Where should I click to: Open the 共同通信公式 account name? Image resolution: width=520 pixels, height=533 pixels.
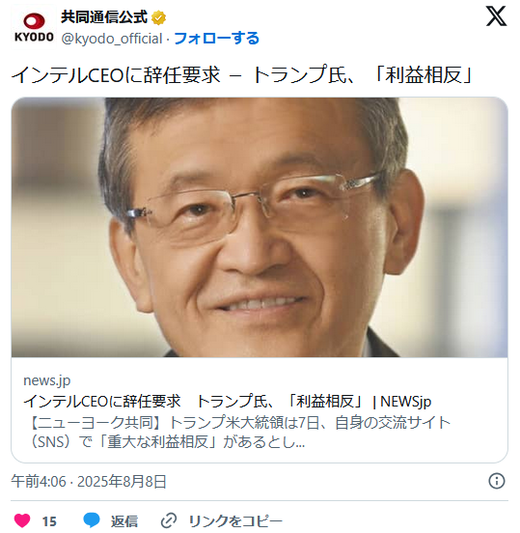104,17
